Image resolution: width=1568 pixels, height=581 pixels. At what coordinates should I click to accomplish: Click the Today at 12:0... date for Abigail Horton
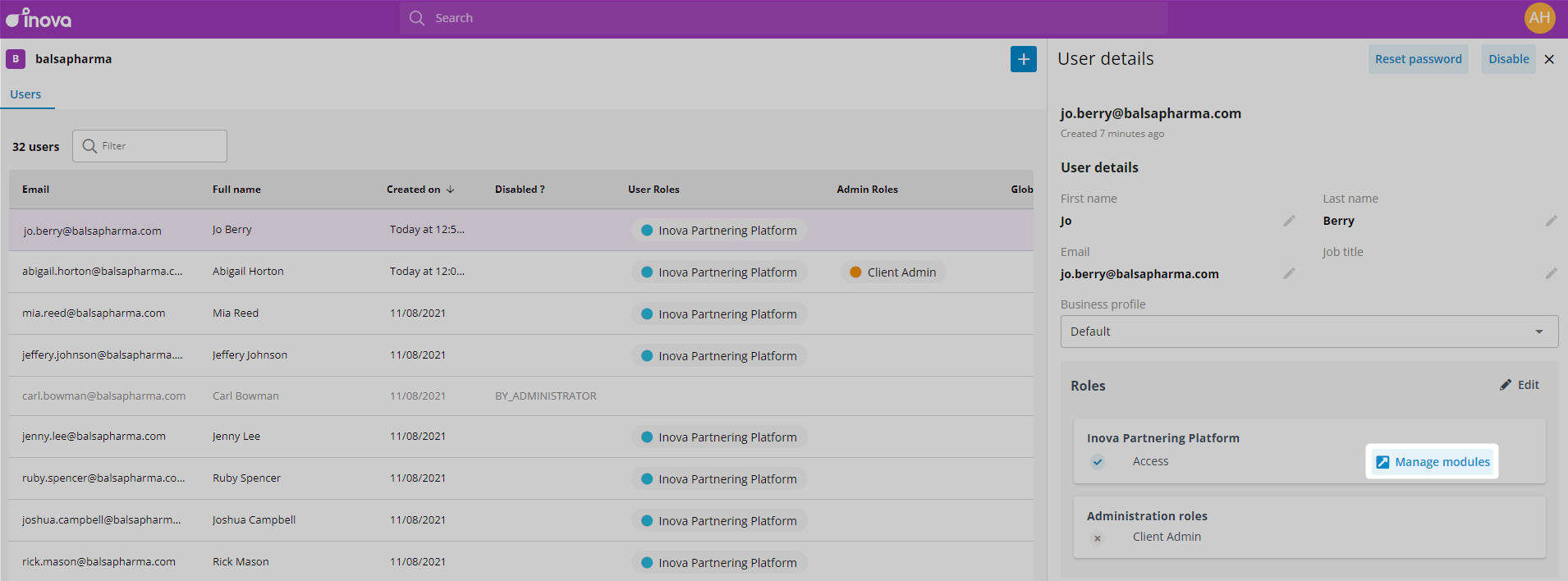click(427, 271)
